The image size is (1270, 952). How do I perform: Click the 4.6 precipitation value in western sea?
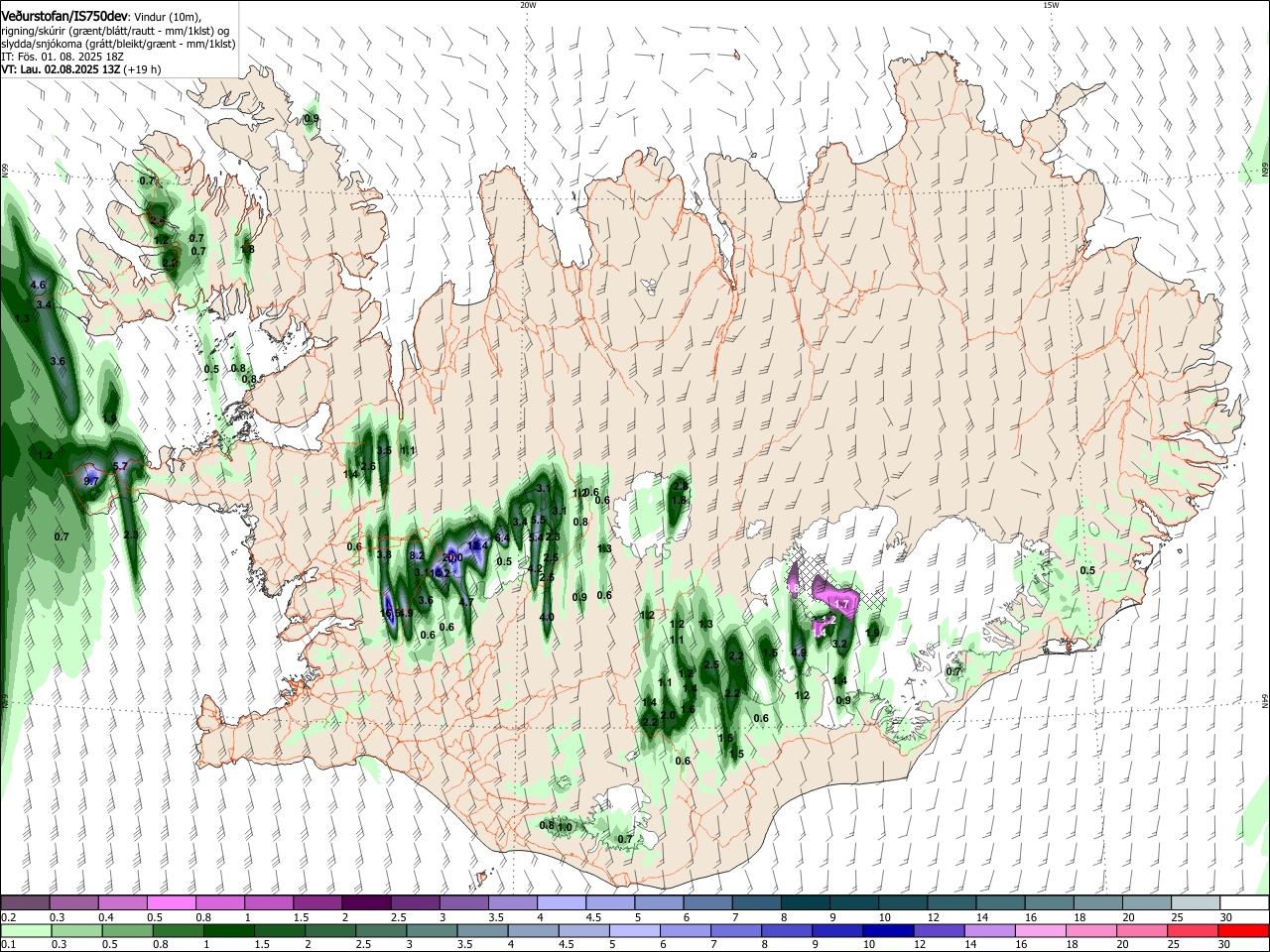click(39, 285)
